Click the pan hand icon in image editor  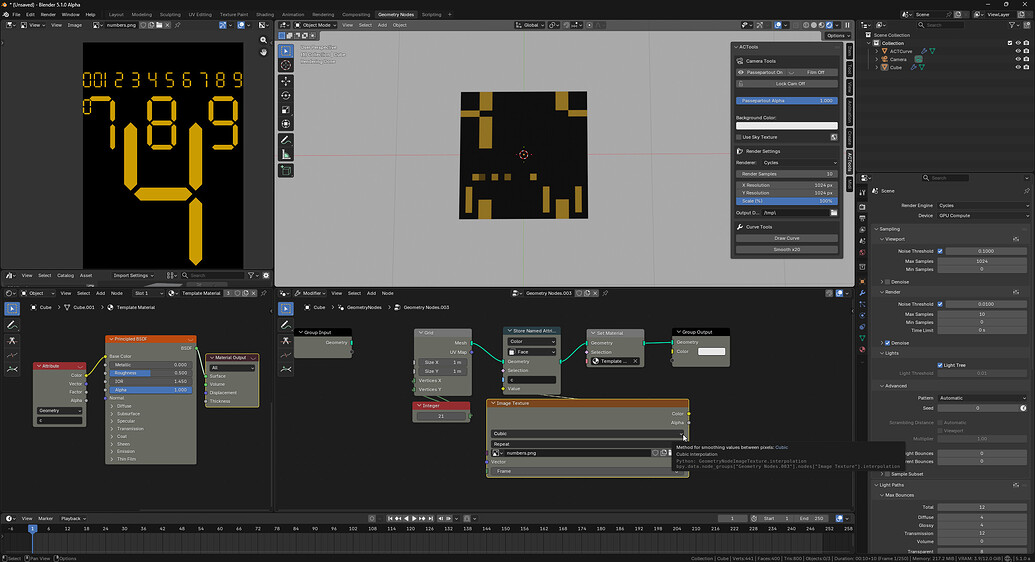tap(263, 52)
